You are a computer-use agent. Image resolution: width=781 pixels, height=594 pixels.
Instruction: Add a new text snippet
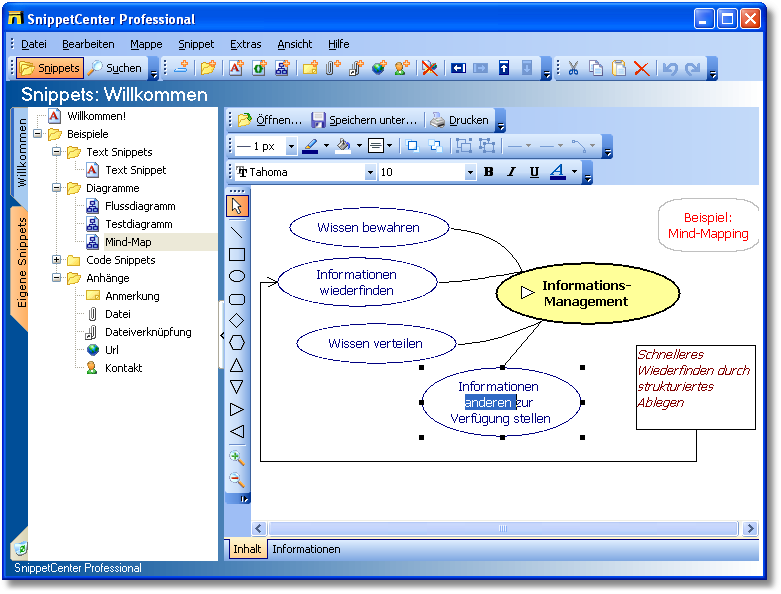pos(236,68)
